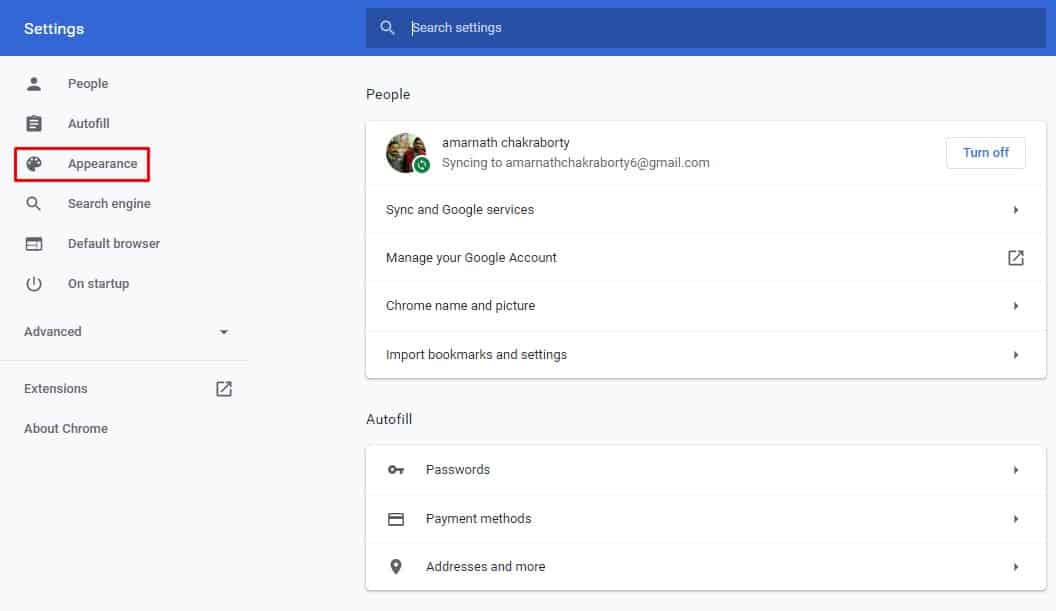Select People in the sidebar menu
The width and height of the screenshot is (1056, 611).
point(88,84)
